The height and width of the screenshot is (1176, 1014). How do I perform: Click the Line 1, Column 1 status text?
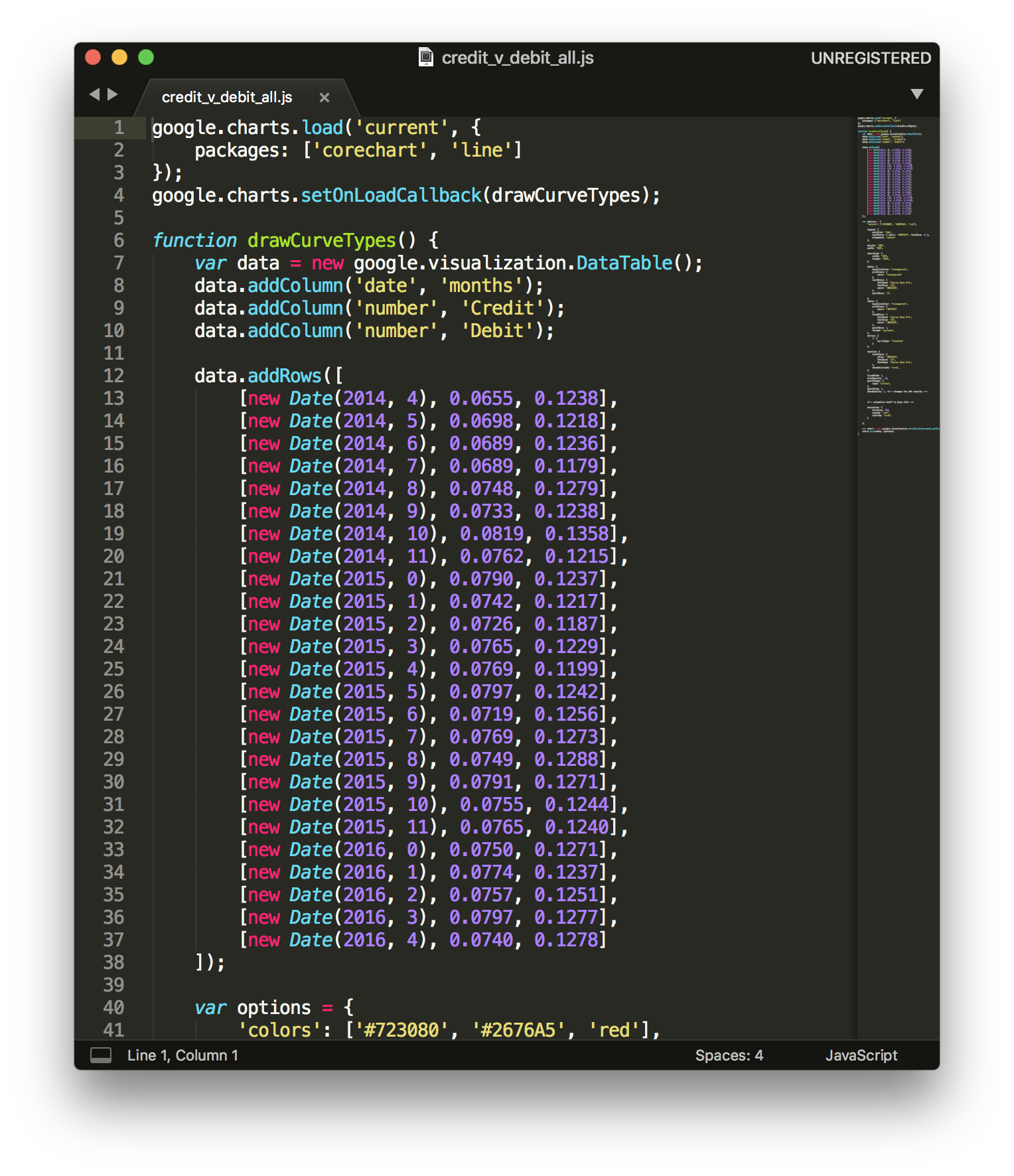(182, 1055)
